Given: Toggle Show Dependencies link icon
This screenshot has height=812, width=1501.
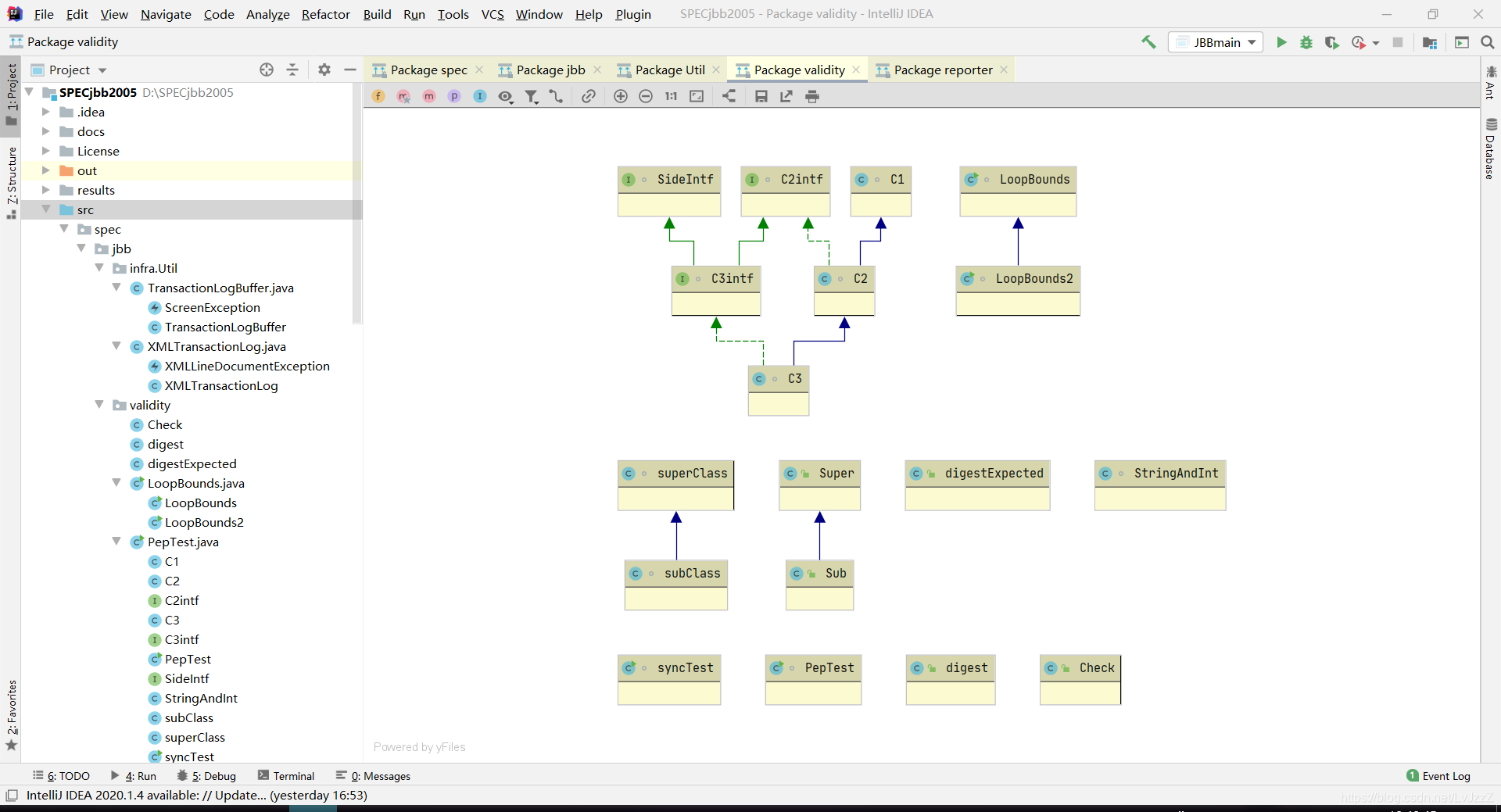Looking at the screenshot, I should (589, 96).
